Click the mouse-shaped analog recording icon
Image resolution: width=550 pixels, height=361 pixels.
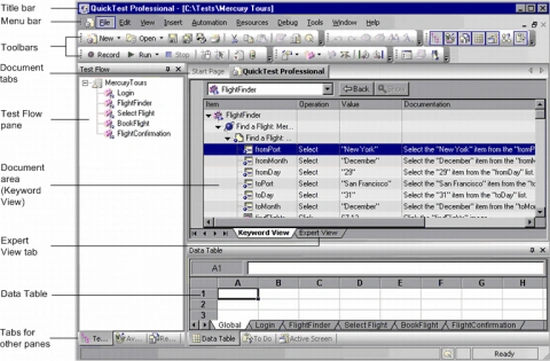[206, 55]
